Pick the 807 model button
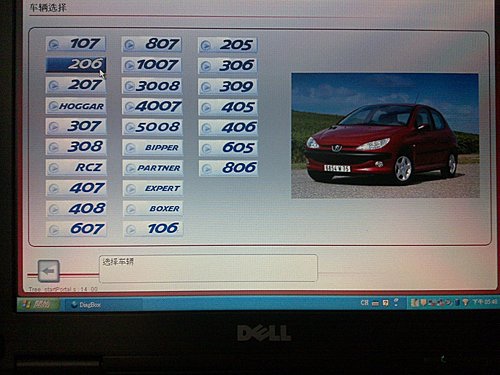Viewport: 500px width, 375px height. coord(152,44)
